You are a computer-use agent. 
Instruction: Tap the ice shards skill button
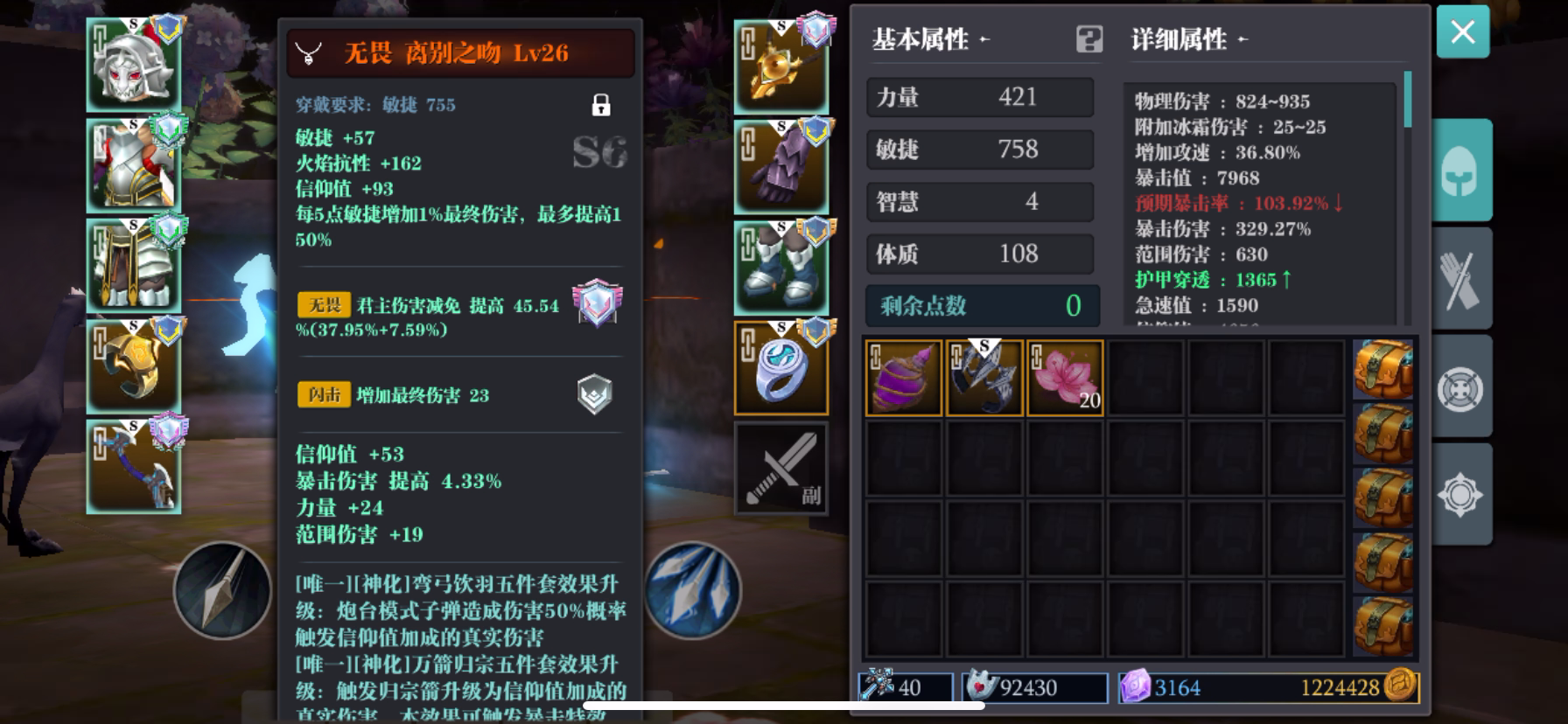point(693,591)
